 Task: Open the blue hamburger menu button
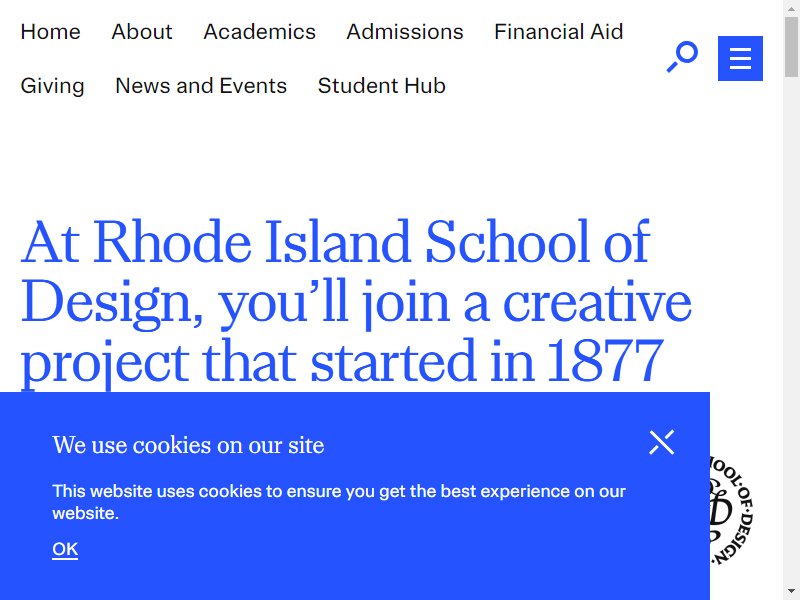pyautogui.click(x=740, y=58)
